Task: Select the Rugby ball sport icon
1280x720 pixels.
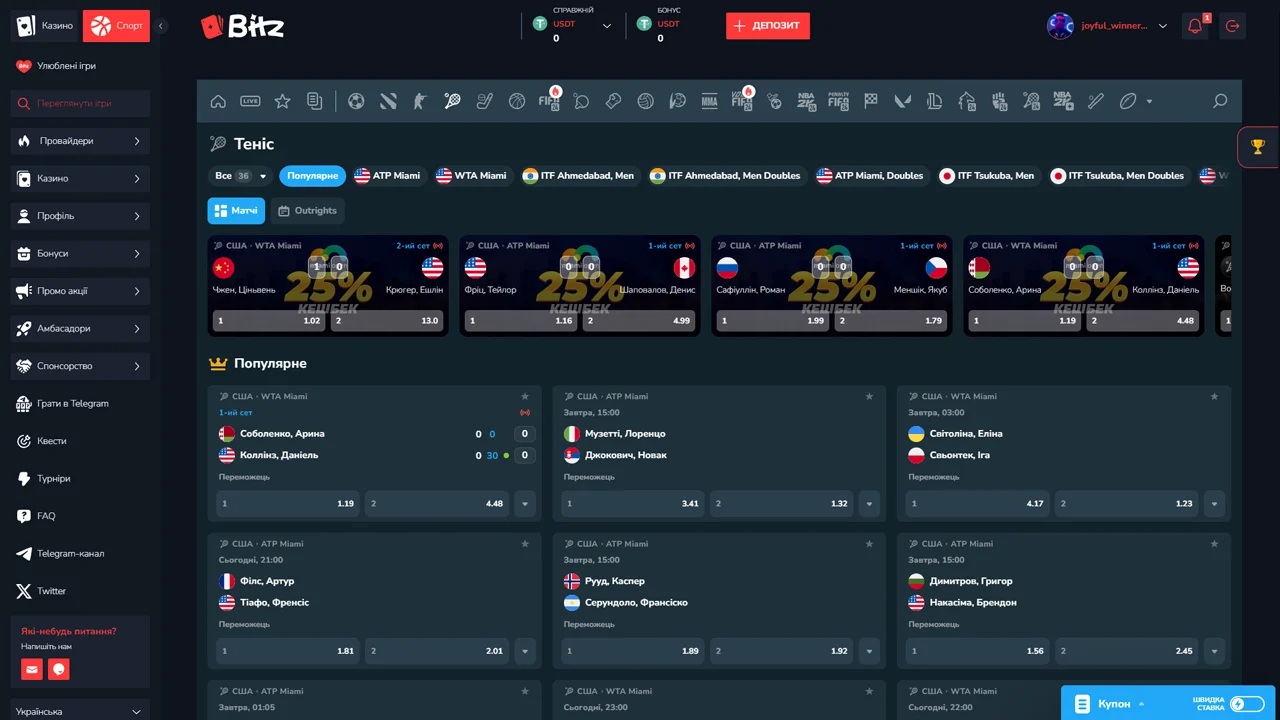Action: 1127,101
